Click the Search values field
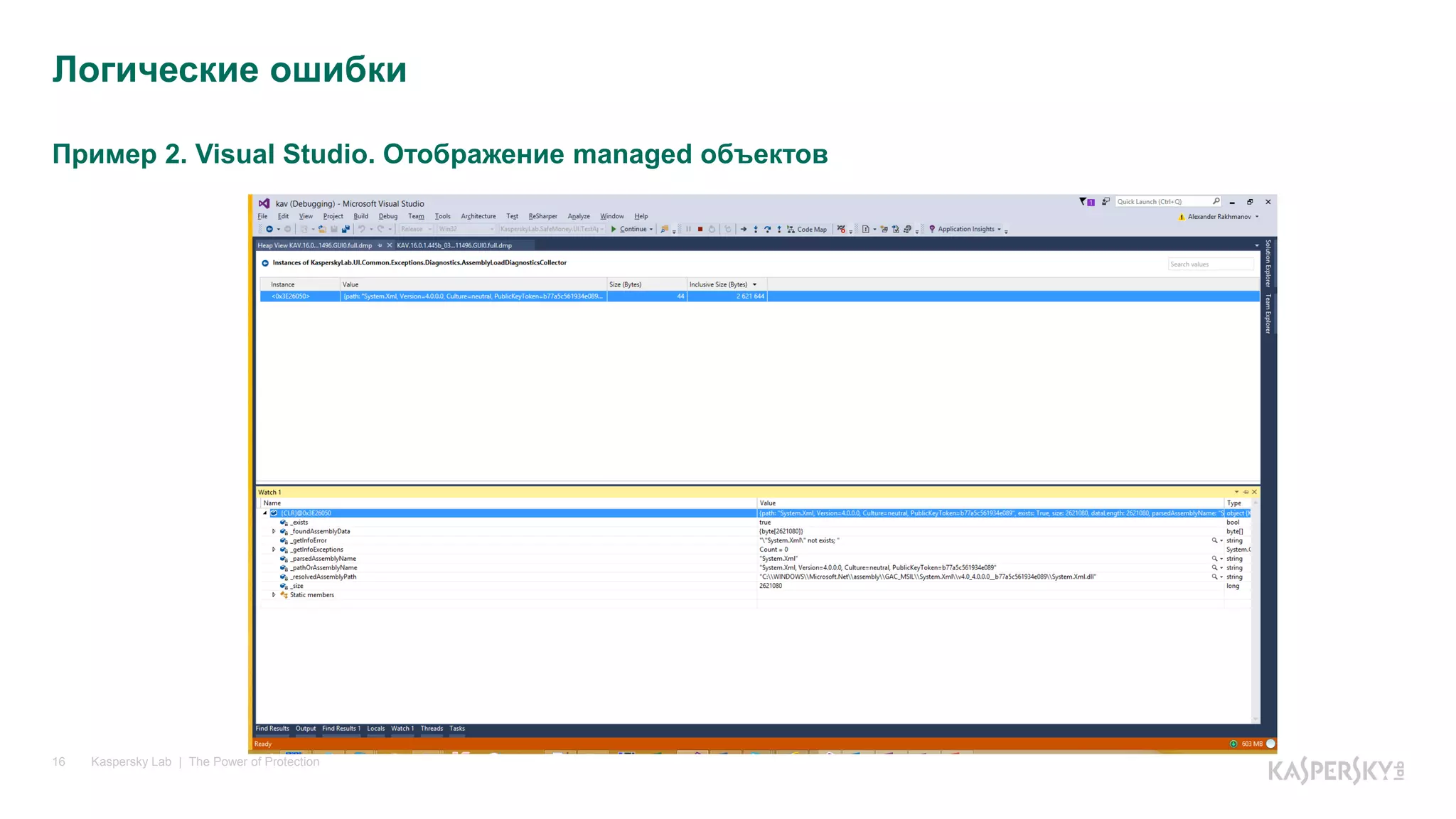 click(x=1211, y=264)
